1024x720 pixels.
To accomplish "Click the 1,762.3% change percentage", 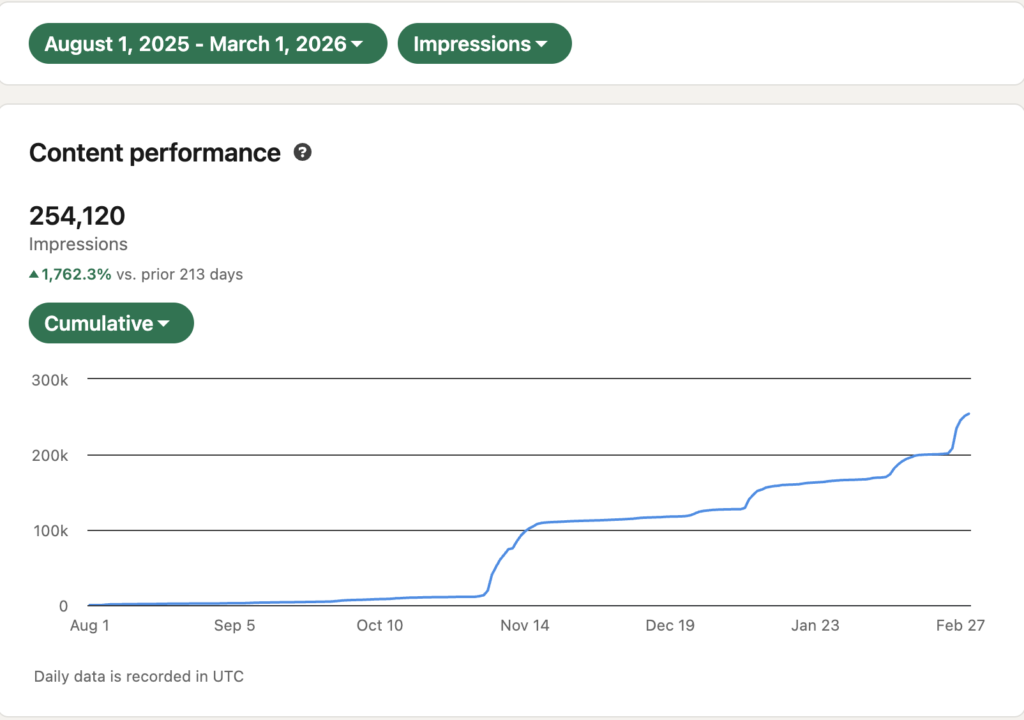I will pyautogui.click(x=78, y=274).
